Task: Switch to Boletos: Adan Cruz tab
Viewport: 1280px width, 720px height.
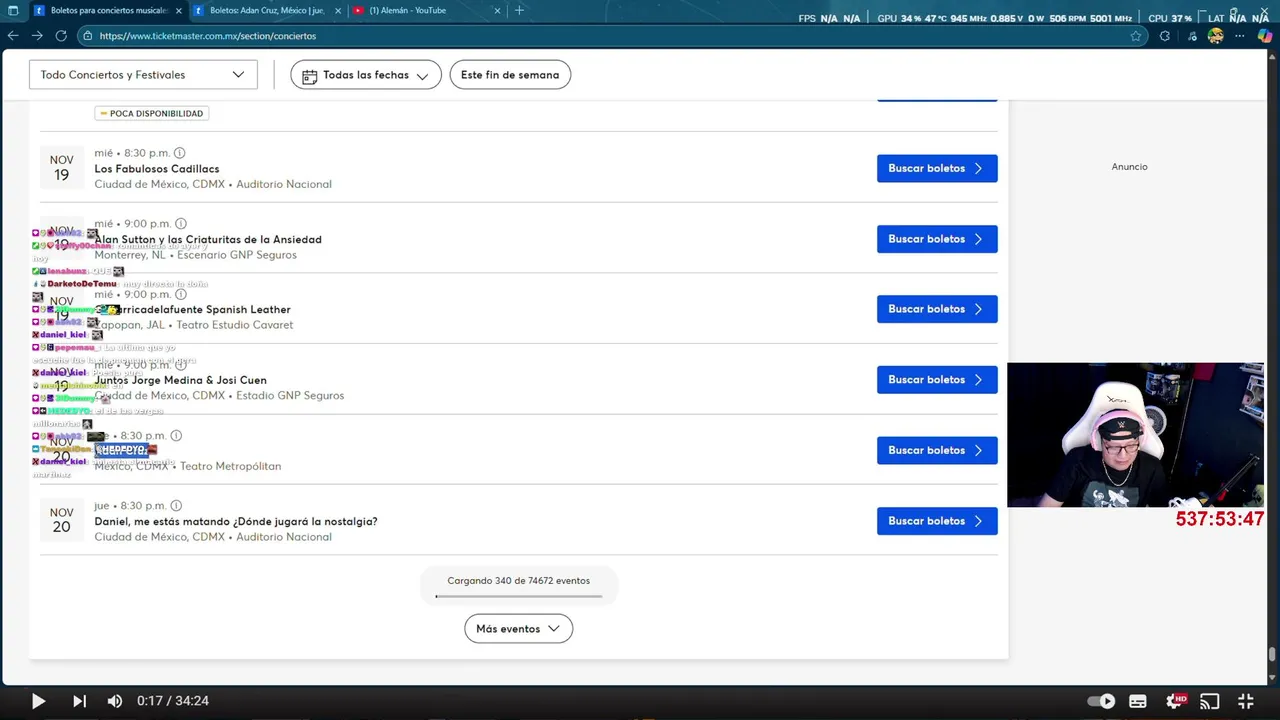Action: point(265,10)
